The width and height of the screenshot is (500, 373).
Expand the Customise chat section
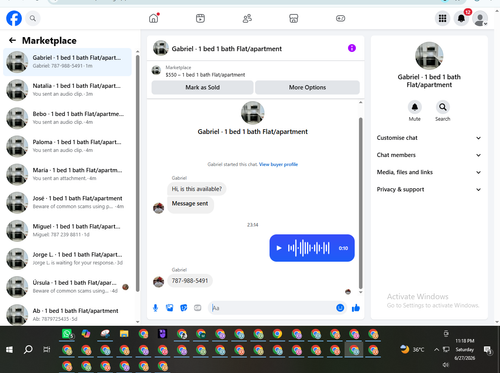tap(429, 138)
